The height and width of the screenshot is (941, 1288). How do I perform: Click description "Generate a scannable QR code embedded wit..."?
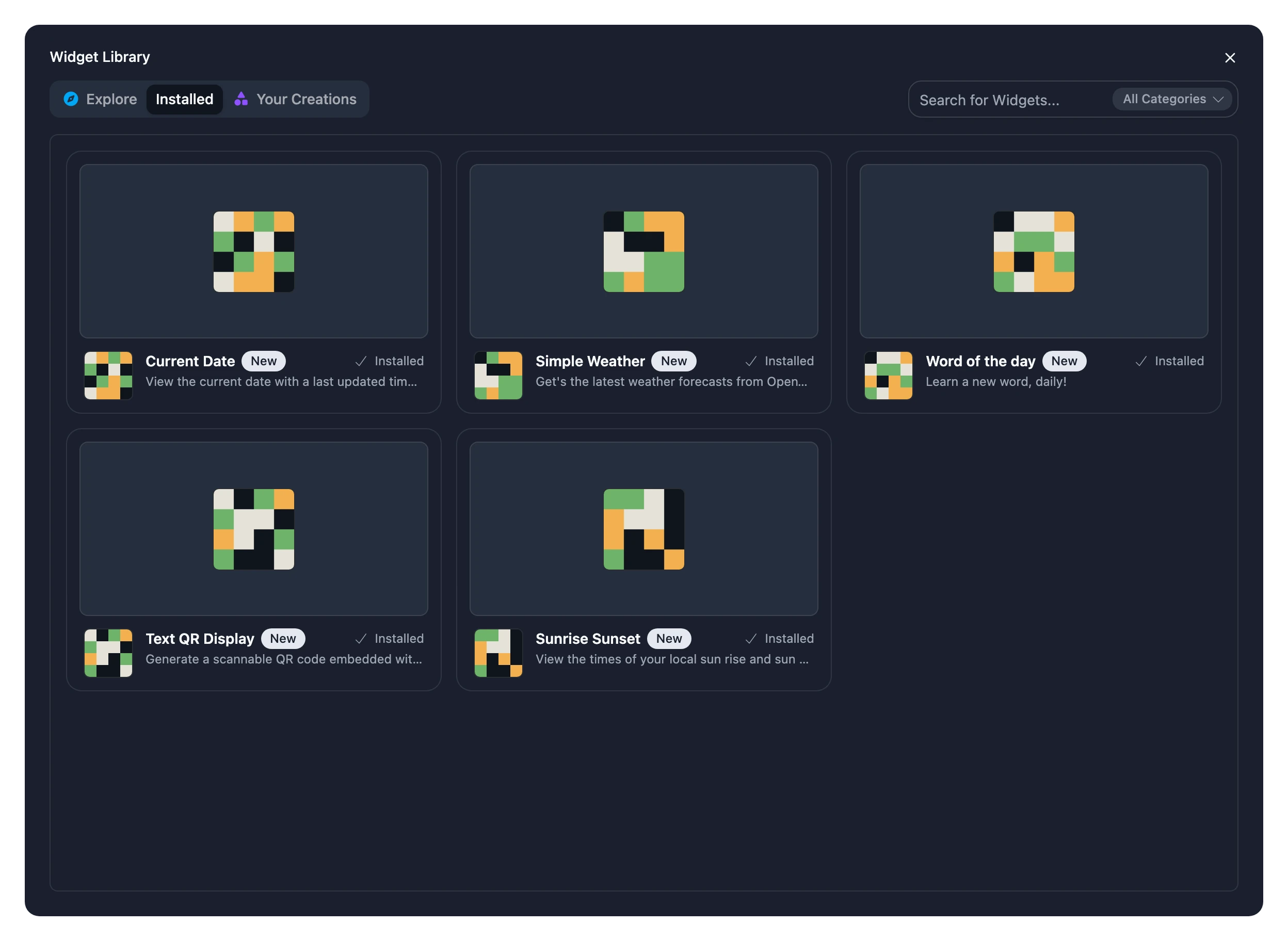(284, 659)
